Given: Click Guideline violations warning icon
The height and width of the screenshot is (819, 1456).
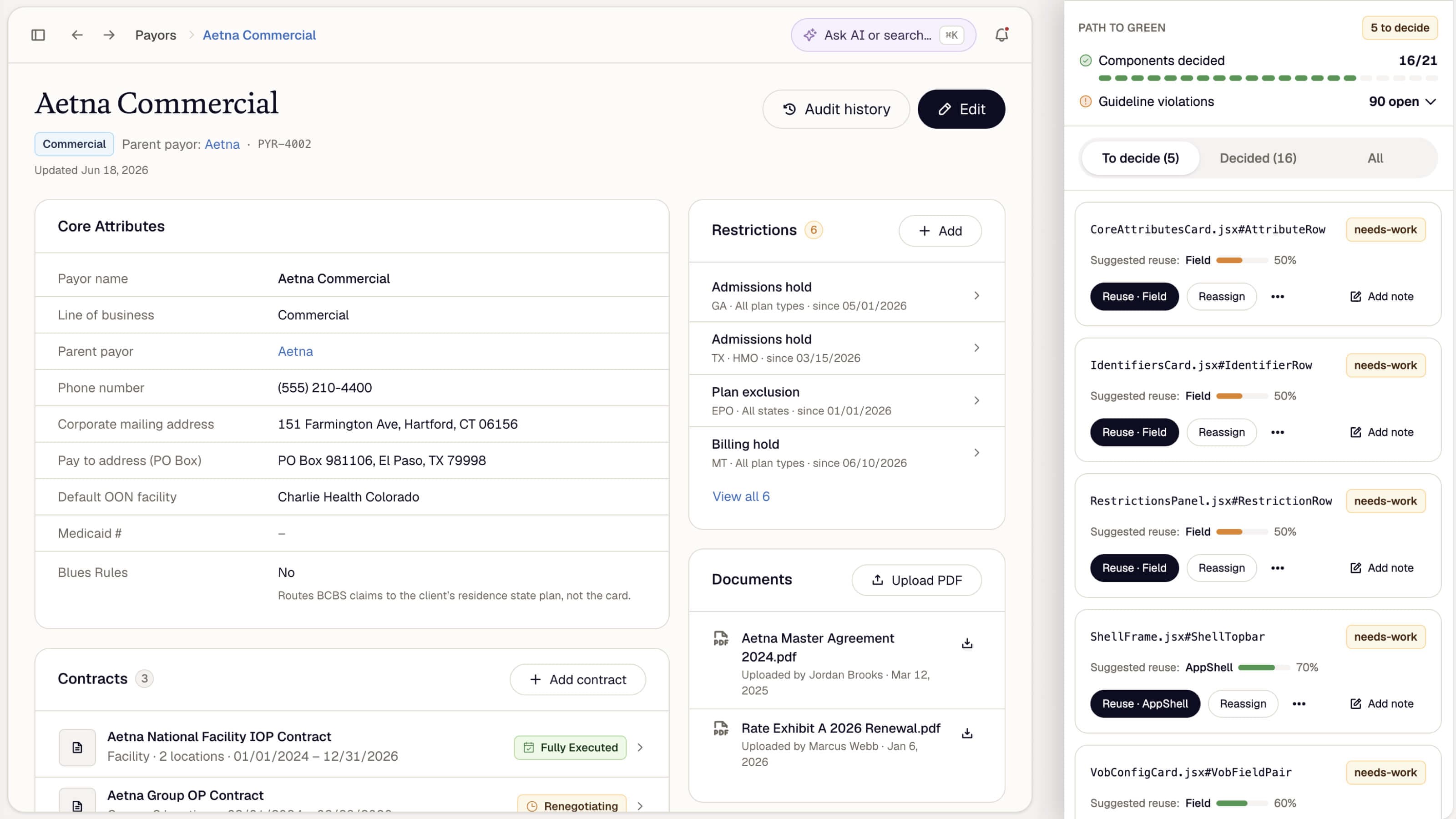Looking at the screenshot, I should tap(1085, 102).
